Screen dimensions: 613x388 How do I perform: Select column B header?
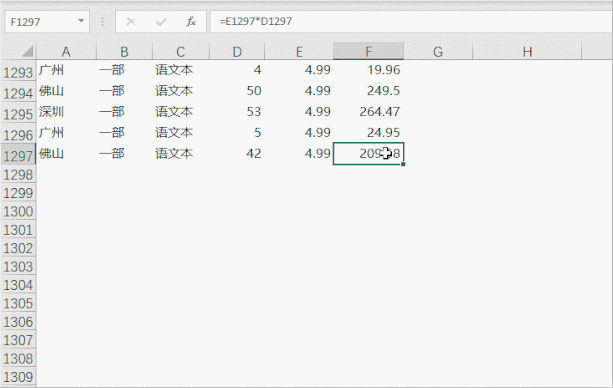124,52
